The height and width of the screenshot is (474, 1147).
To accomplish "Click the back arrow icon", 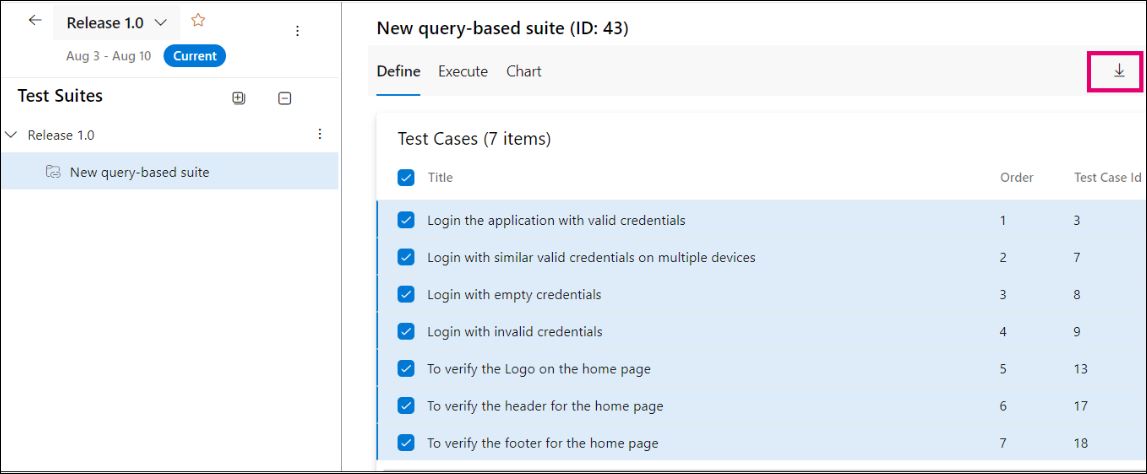I will pyautogui.click(x=35, y=21).
